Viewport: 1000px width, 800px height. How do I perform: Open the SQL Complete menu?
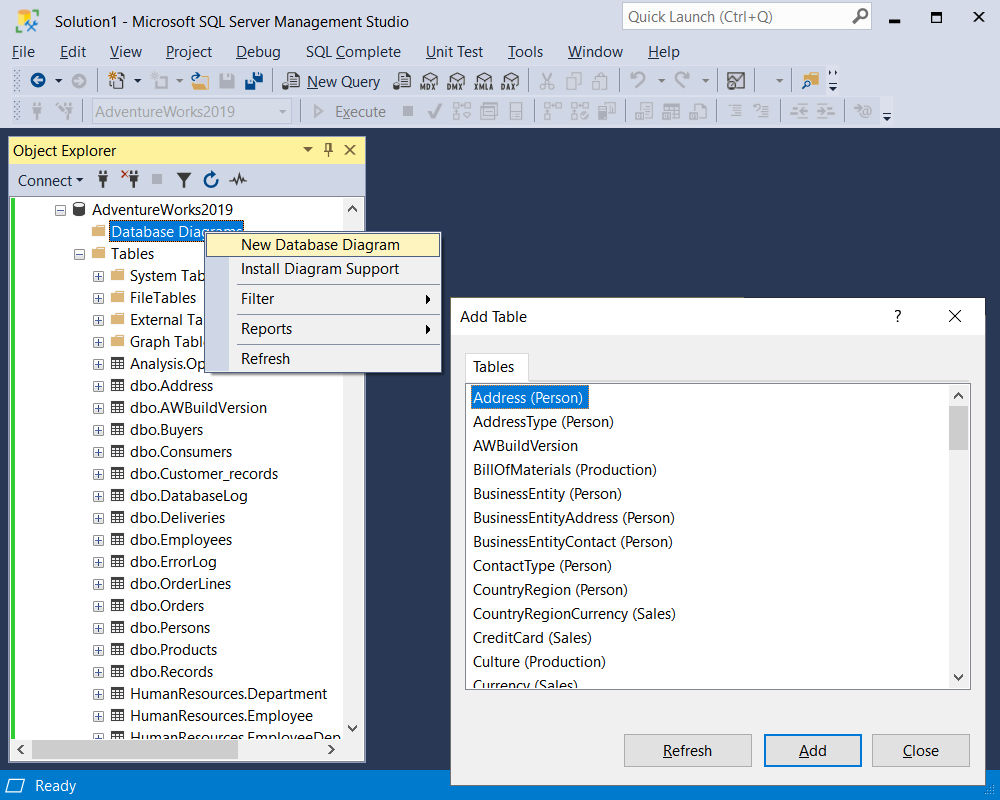click(353, 51)
